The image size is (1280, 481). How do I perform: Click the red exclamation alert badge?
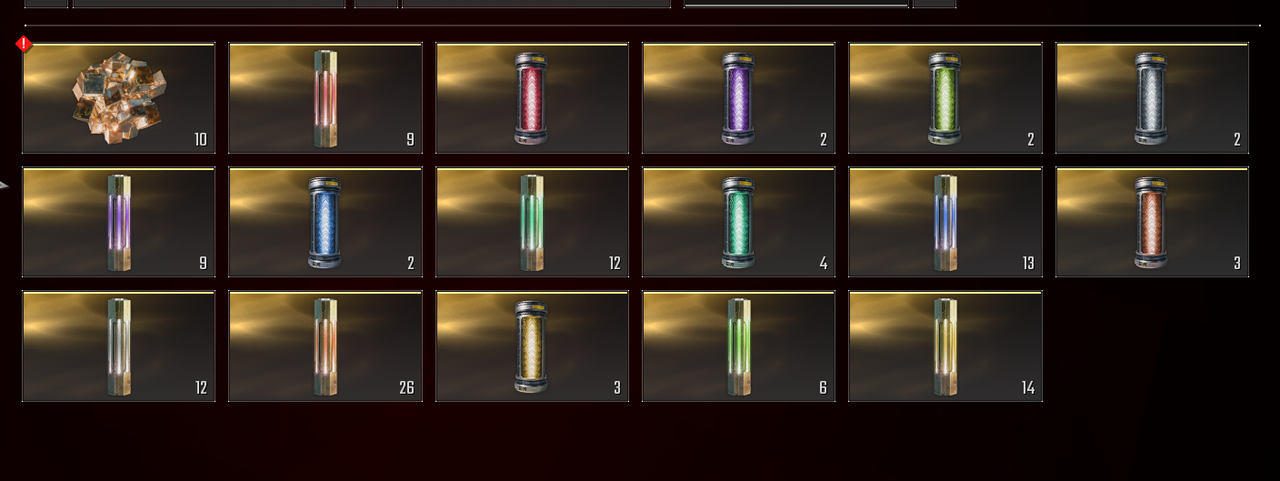pyautogui.click(x=24, y=44)
